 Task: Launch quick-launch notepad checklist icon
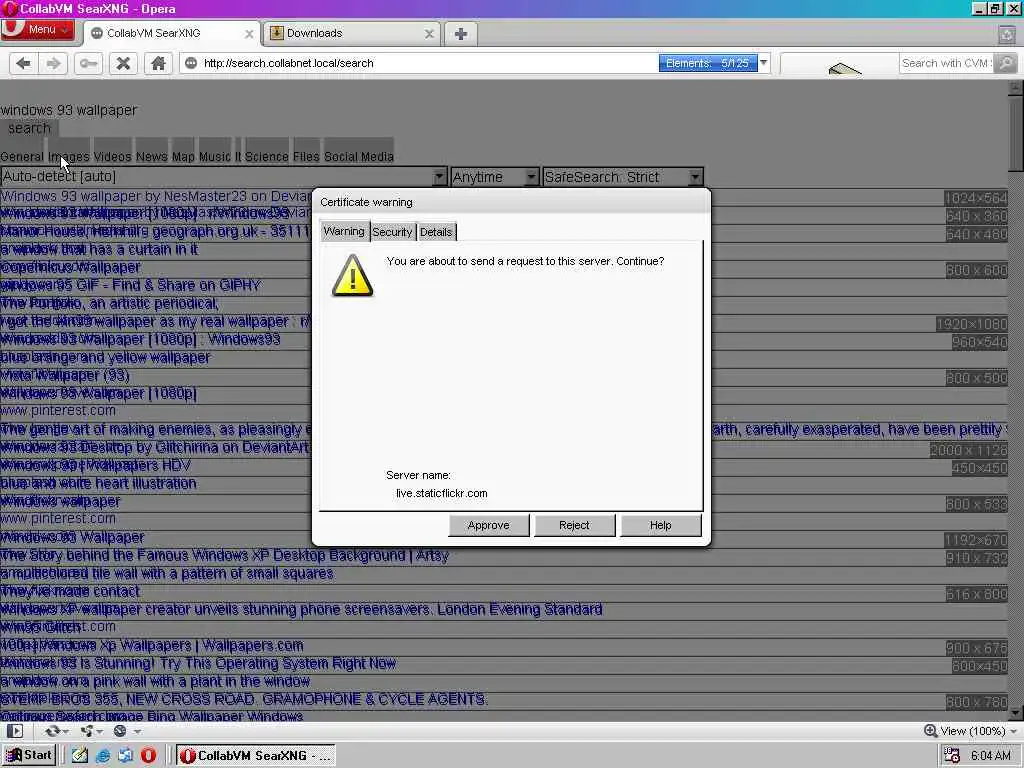(x=80, y=756)
